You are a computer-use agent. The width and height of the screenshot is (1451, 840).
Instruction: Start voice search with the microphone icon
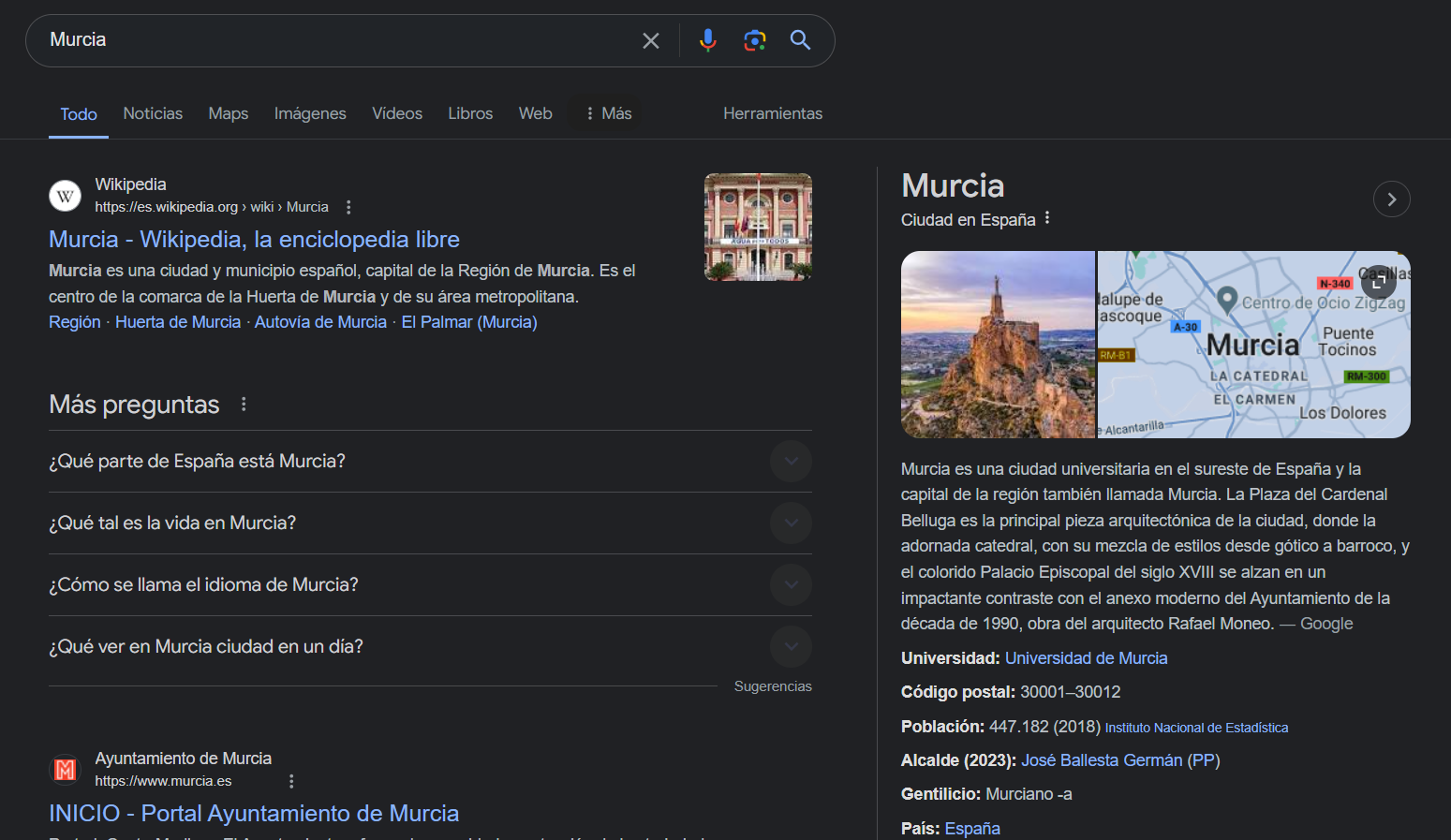coord(708,40)
